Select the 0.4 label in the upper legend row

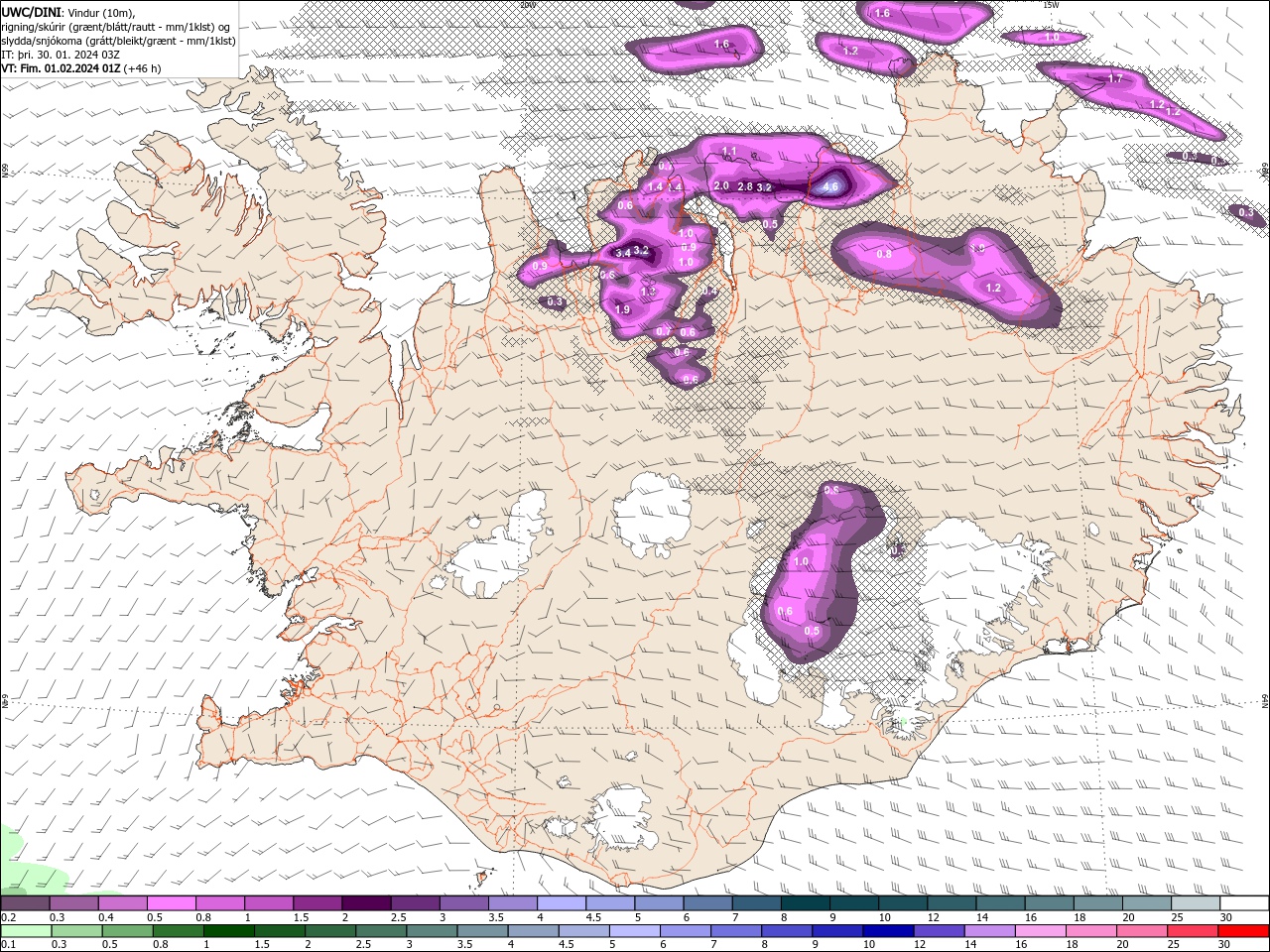click(x=104, y=917)
